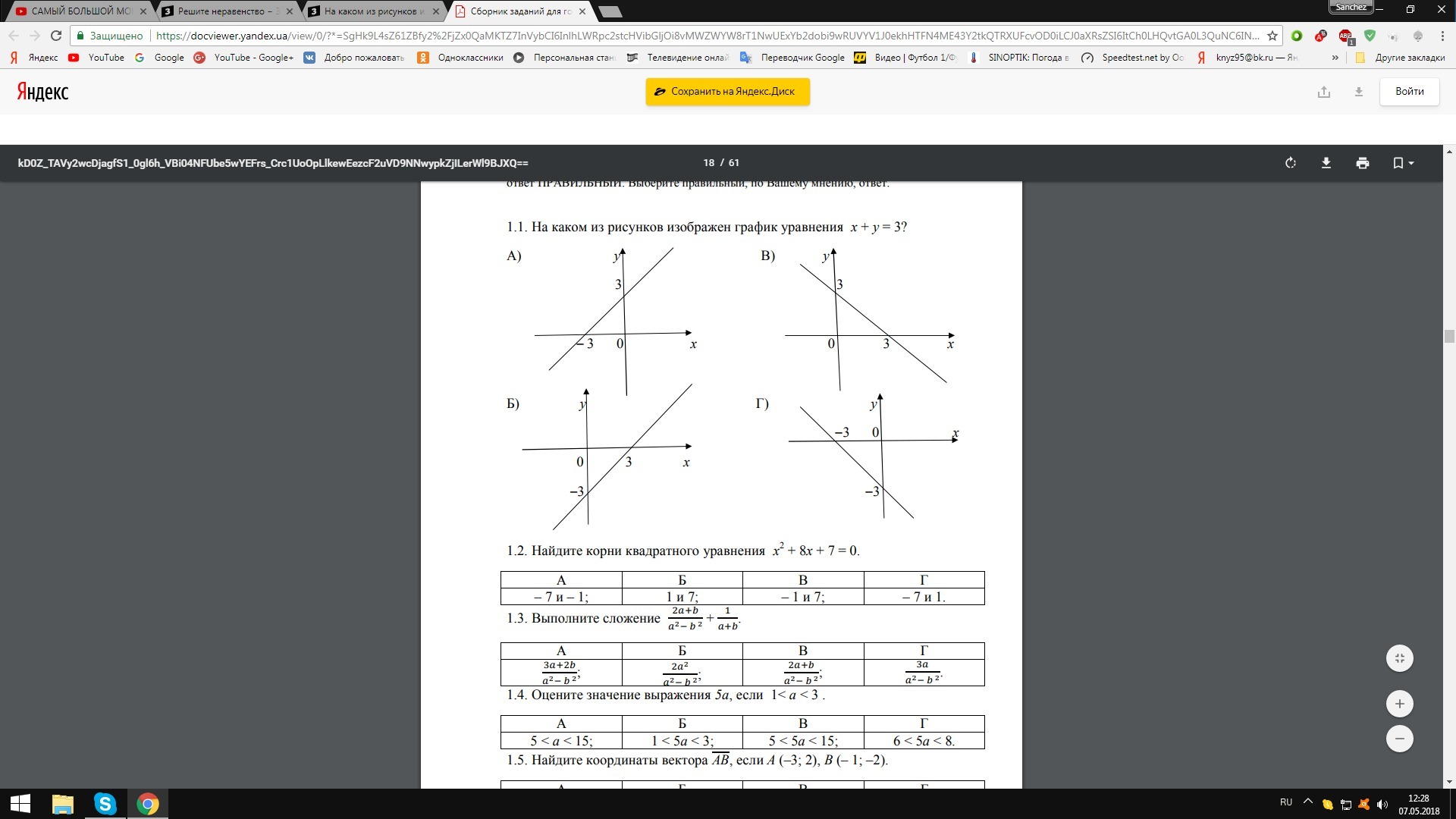The width and height of the screenshot is (1456, 819).
Task: Bookmark this page with the star icon
Action: [x=1272, y=36]
